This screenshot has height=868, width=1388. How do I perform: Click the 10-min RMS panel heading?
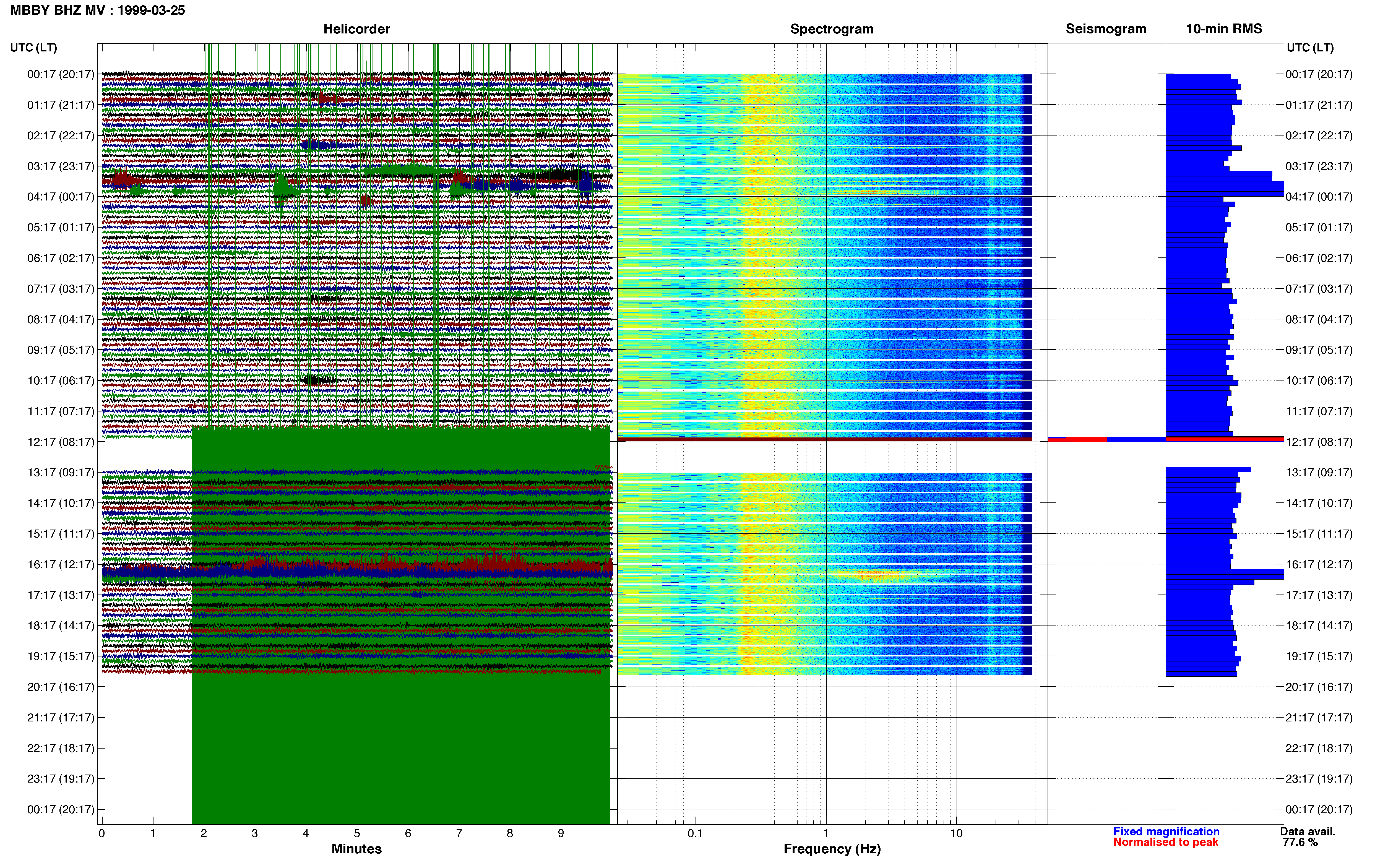[x=1224, y=29]
